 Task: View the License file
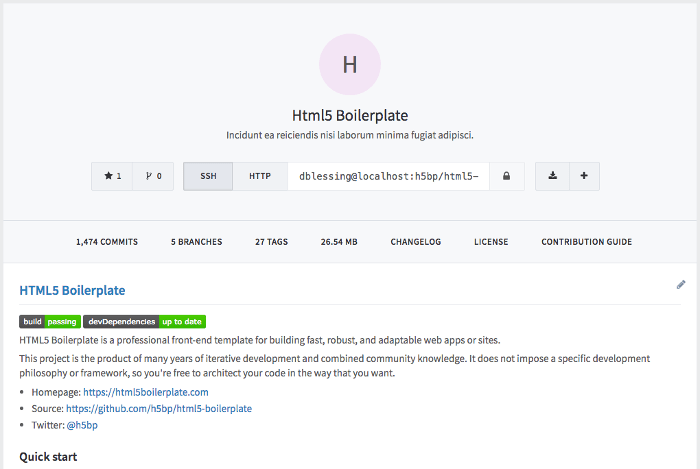click(x=491, y=242)
